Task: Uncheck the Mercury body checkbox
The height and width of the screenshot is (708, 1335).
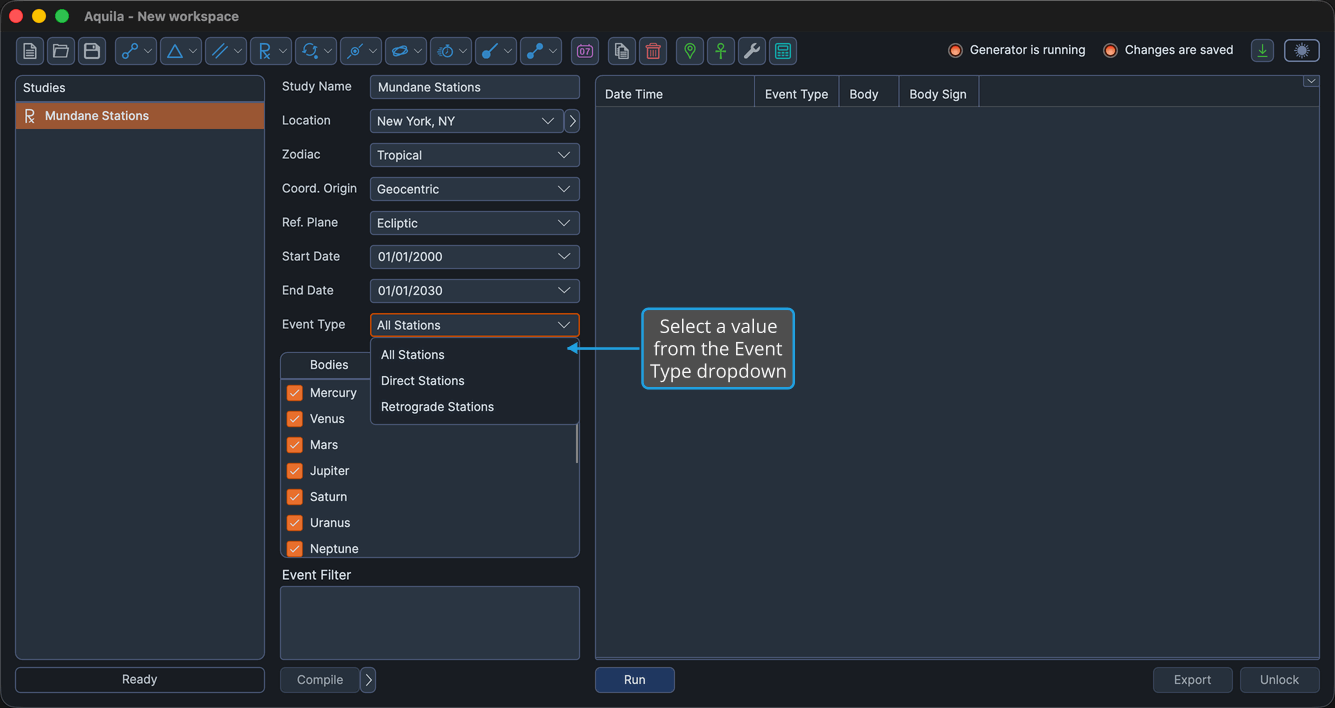Action: click(x=295, y=393)
